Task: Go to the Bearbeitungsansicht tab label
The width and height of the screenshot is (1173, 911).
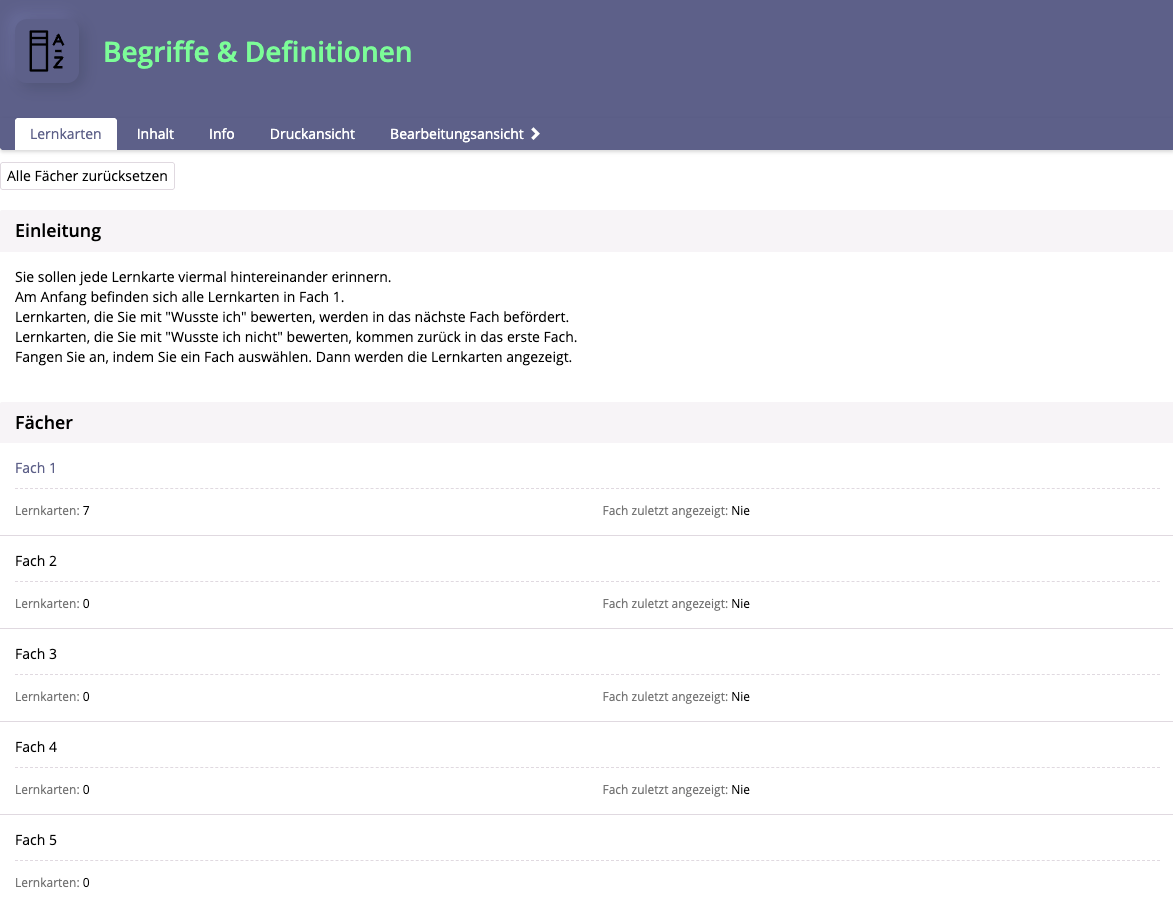Action: point(456,134)
